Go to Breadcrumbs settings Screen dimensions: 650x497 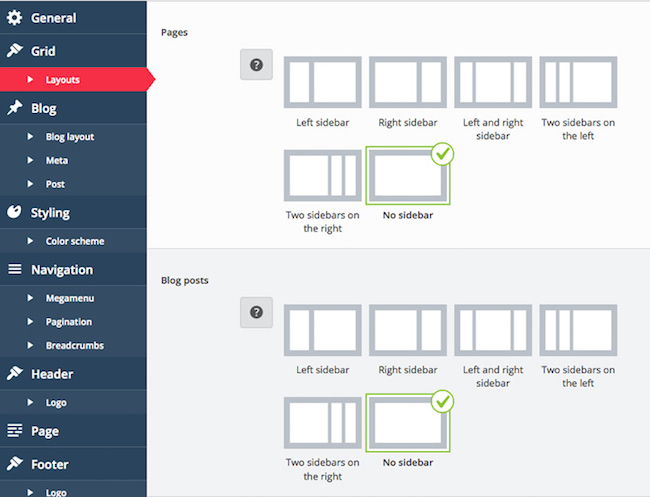[75, 346]
